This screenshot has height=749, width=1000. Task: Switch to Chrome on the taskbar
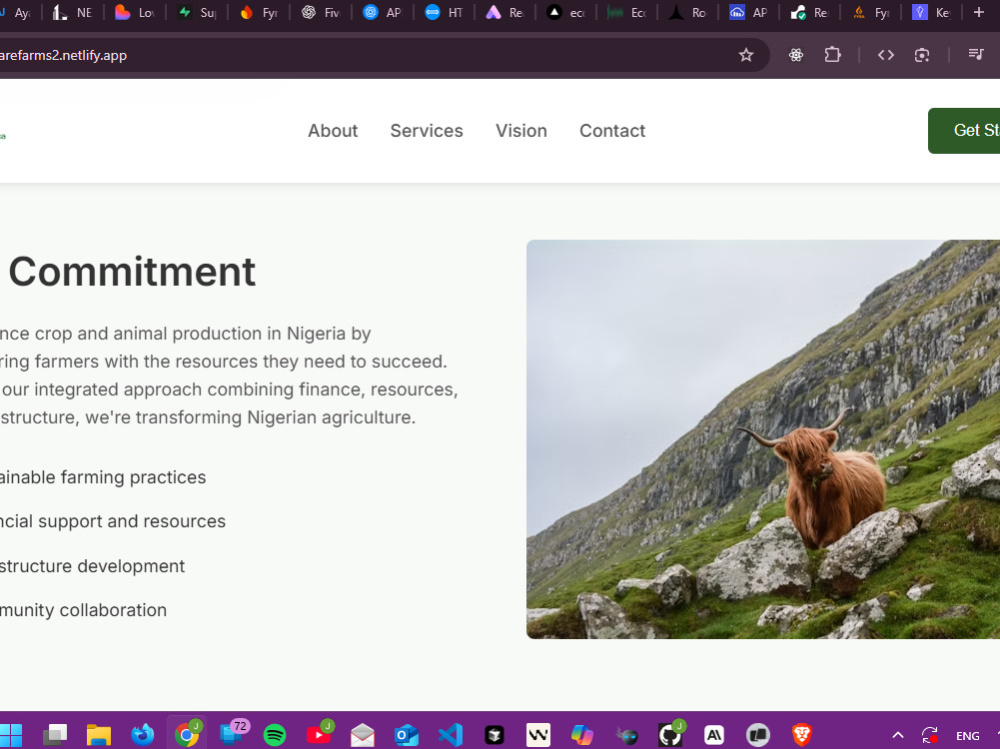(x=187, y=735)
